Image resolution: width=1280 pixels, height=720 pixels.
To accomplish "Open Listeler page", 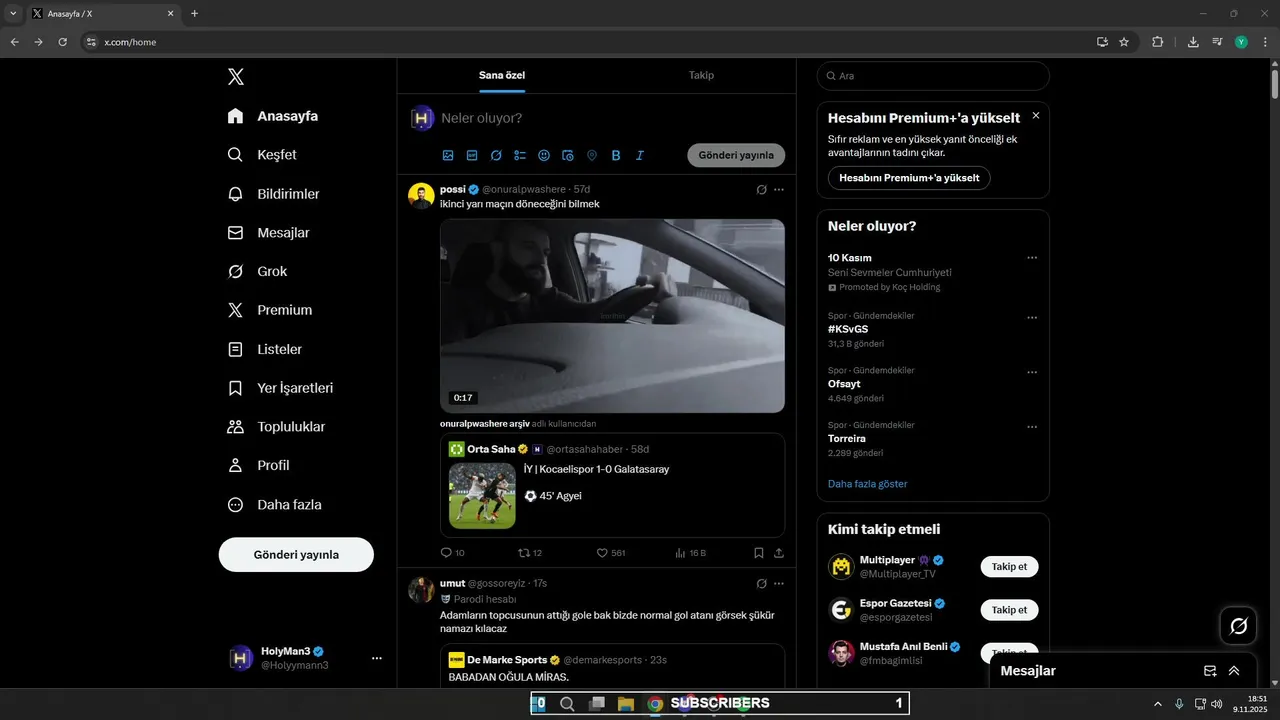I will click(265, 349).
